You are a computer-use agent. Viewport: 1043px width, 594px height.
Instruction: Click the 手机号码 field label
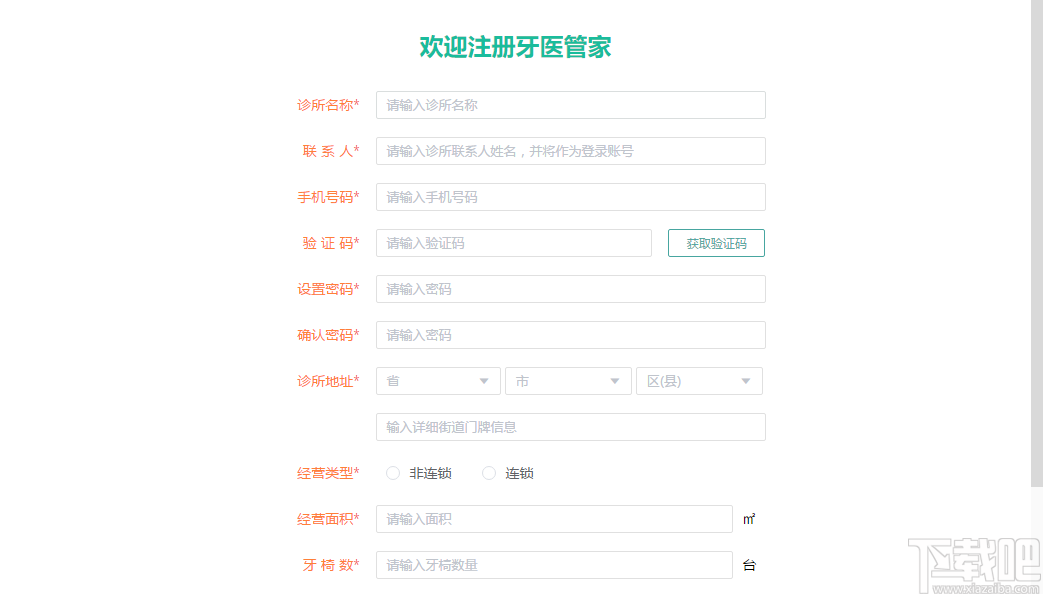click(x=327, y=197)
